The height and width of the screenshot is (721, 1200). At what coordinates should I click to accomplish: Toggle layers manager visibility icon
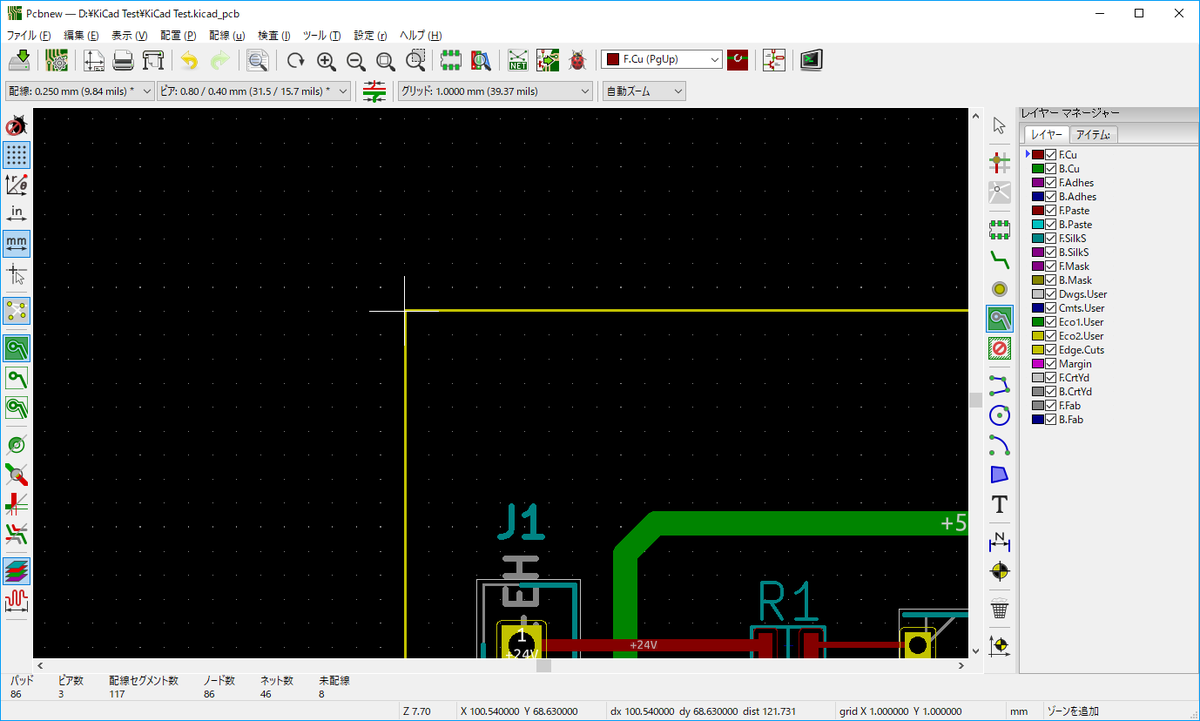tap(17, 570)
